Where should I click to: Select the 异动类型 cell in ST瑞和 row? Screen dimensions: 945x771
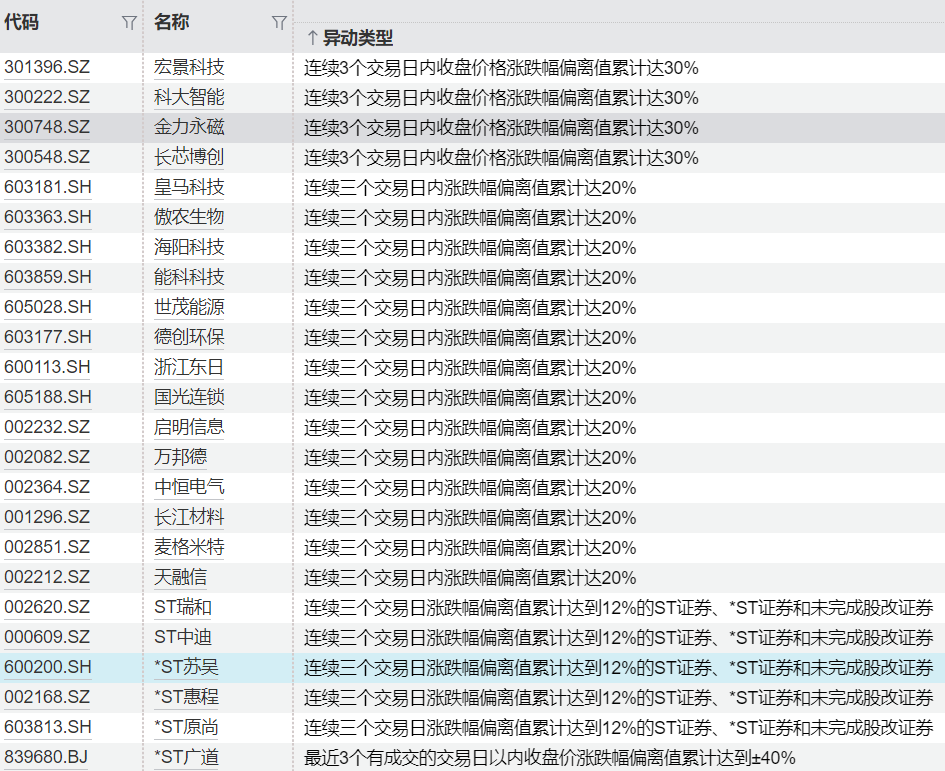[x=620, y=608]
